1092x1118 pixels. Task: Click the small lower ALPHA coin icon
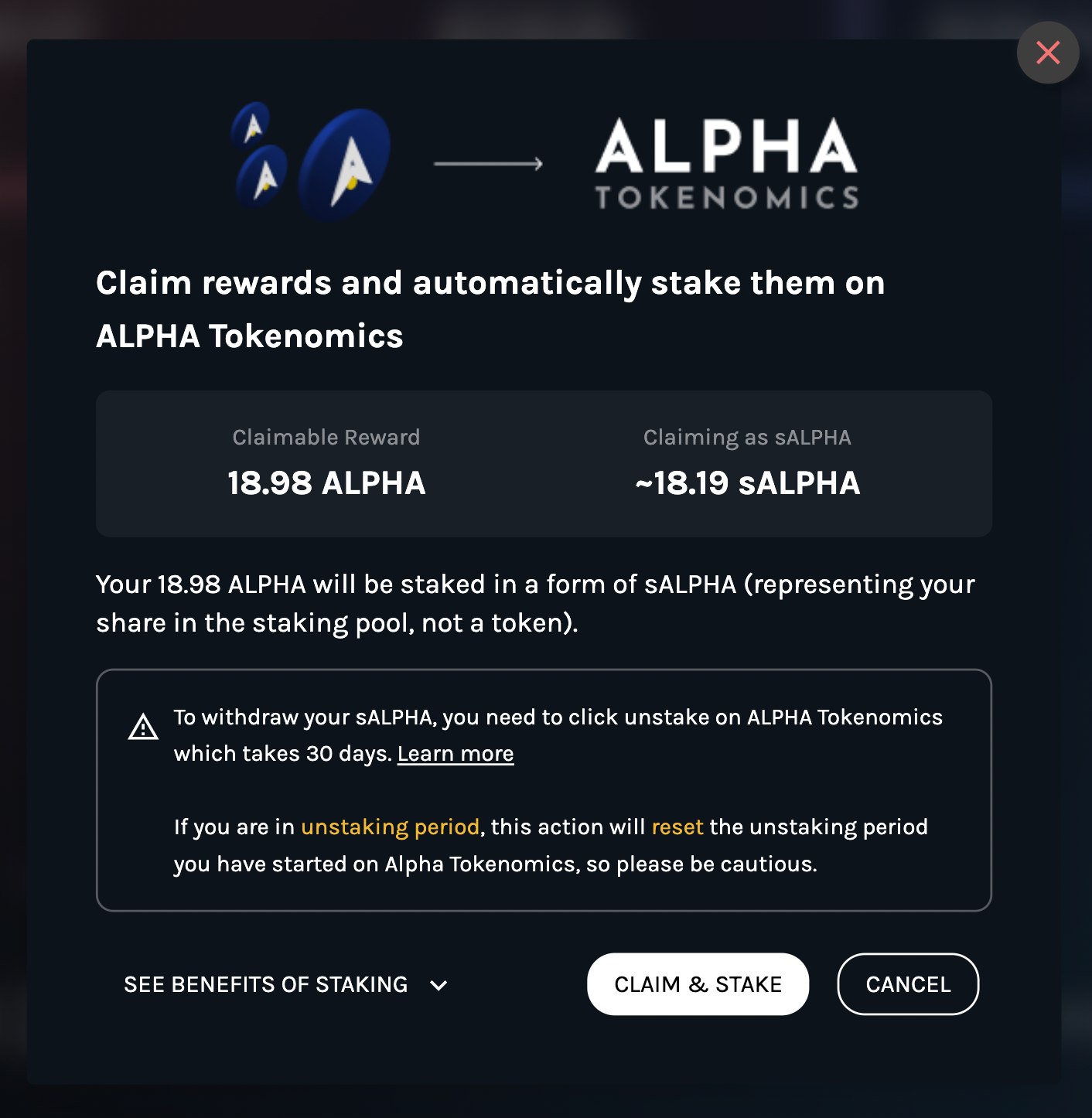[x=261, y=177]
